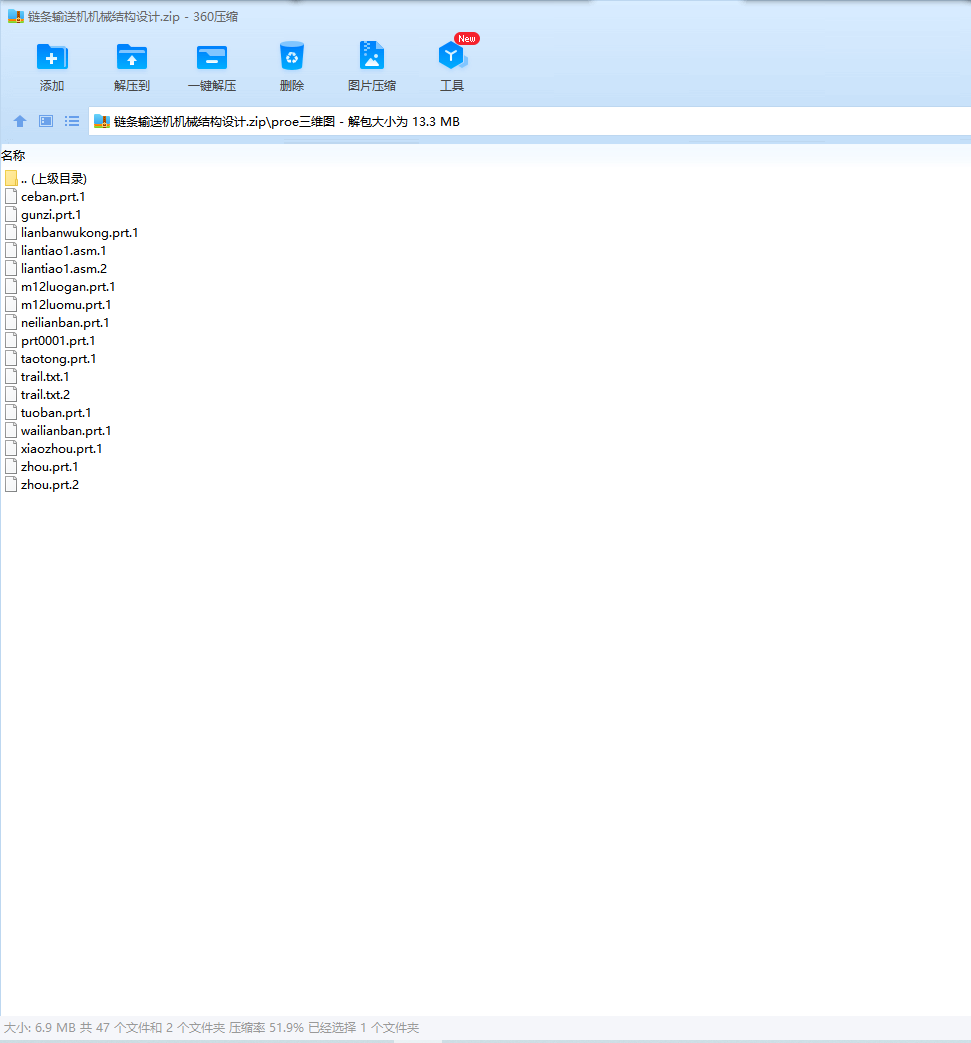This screenshot has height=1043, width=971.
Task: Click the 解压到 (Extract to) icon
Action: [132, 57]
